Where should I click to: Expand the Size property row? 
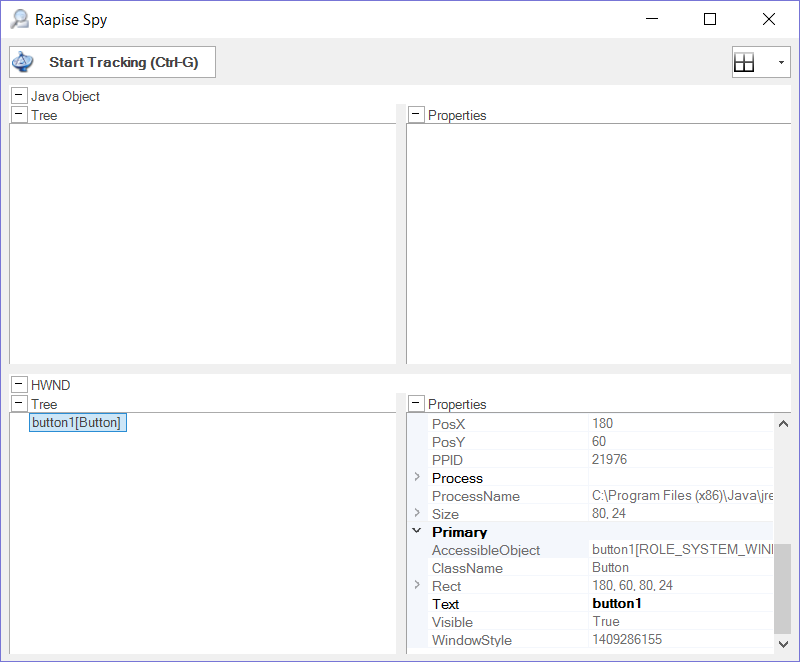pos(417,514)
